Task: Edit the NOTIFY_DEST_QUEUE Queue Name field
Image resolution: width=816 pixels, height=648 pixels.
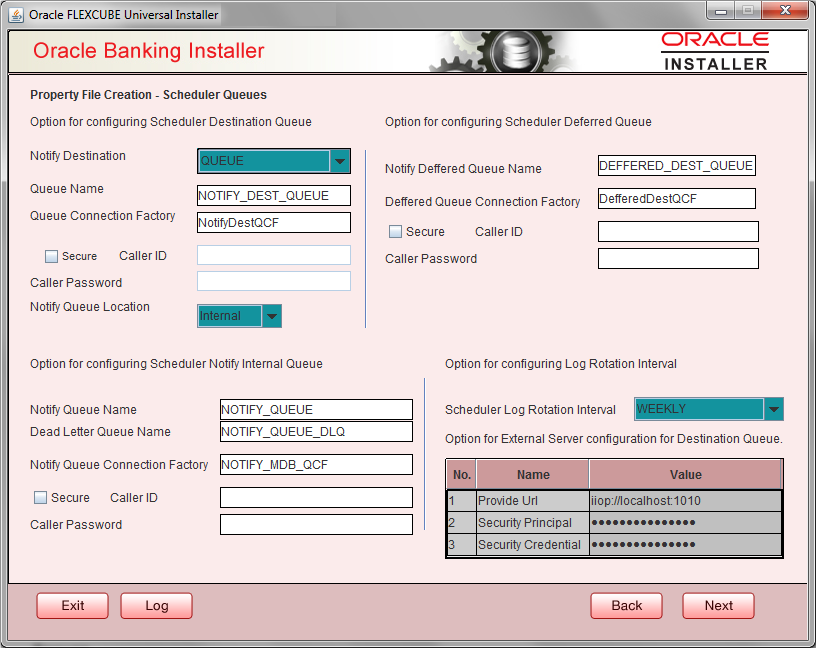Action: tap(273, 195)
